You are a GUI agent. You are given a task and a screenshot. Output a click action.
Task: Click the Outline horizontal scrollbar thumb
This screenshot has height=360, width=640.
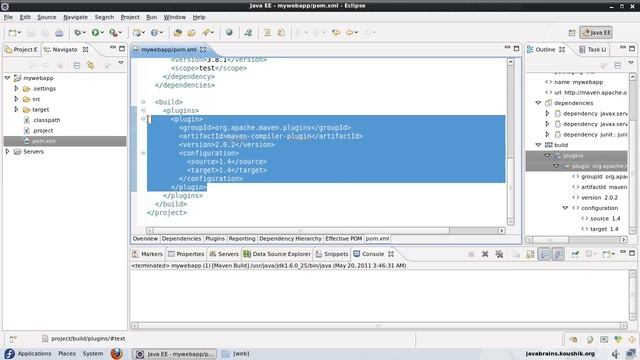550,240
